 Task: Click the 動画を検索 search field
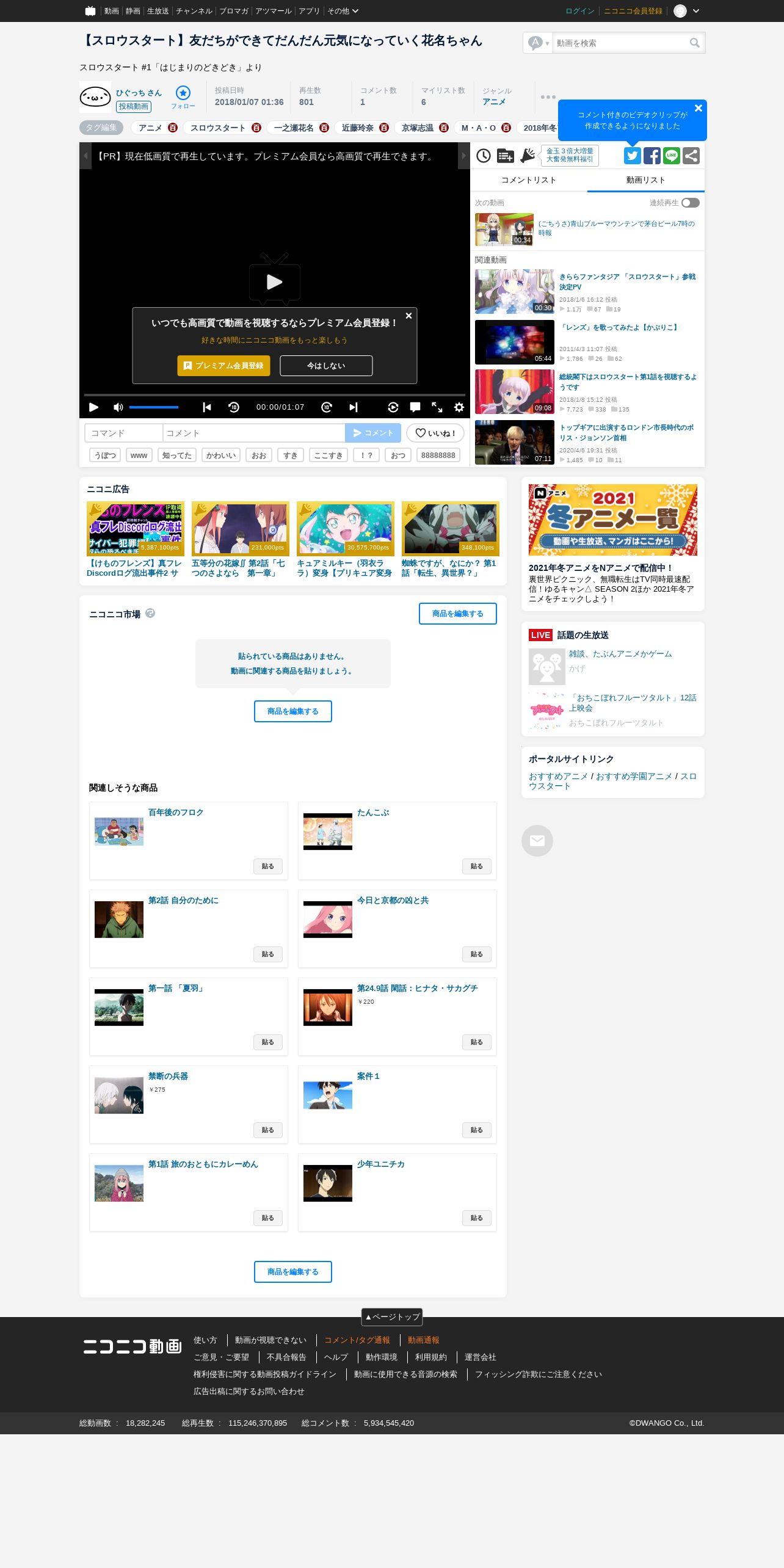click(620, 43)
